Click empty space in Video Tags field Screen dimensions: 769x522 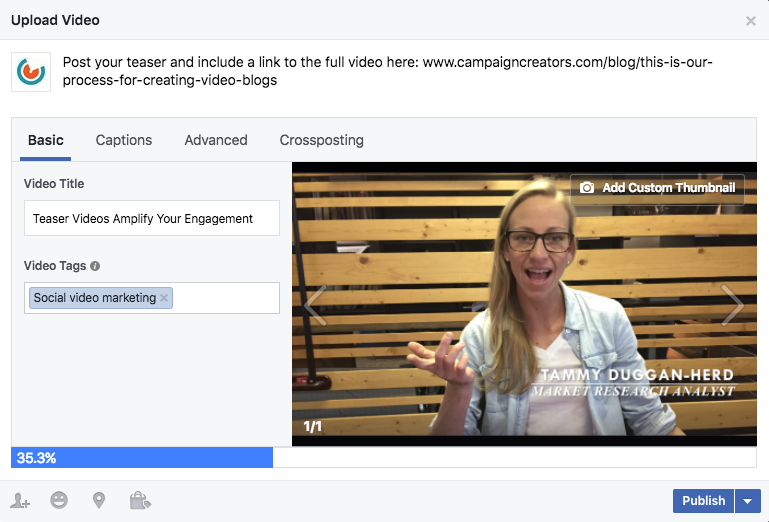coord(225,298)
